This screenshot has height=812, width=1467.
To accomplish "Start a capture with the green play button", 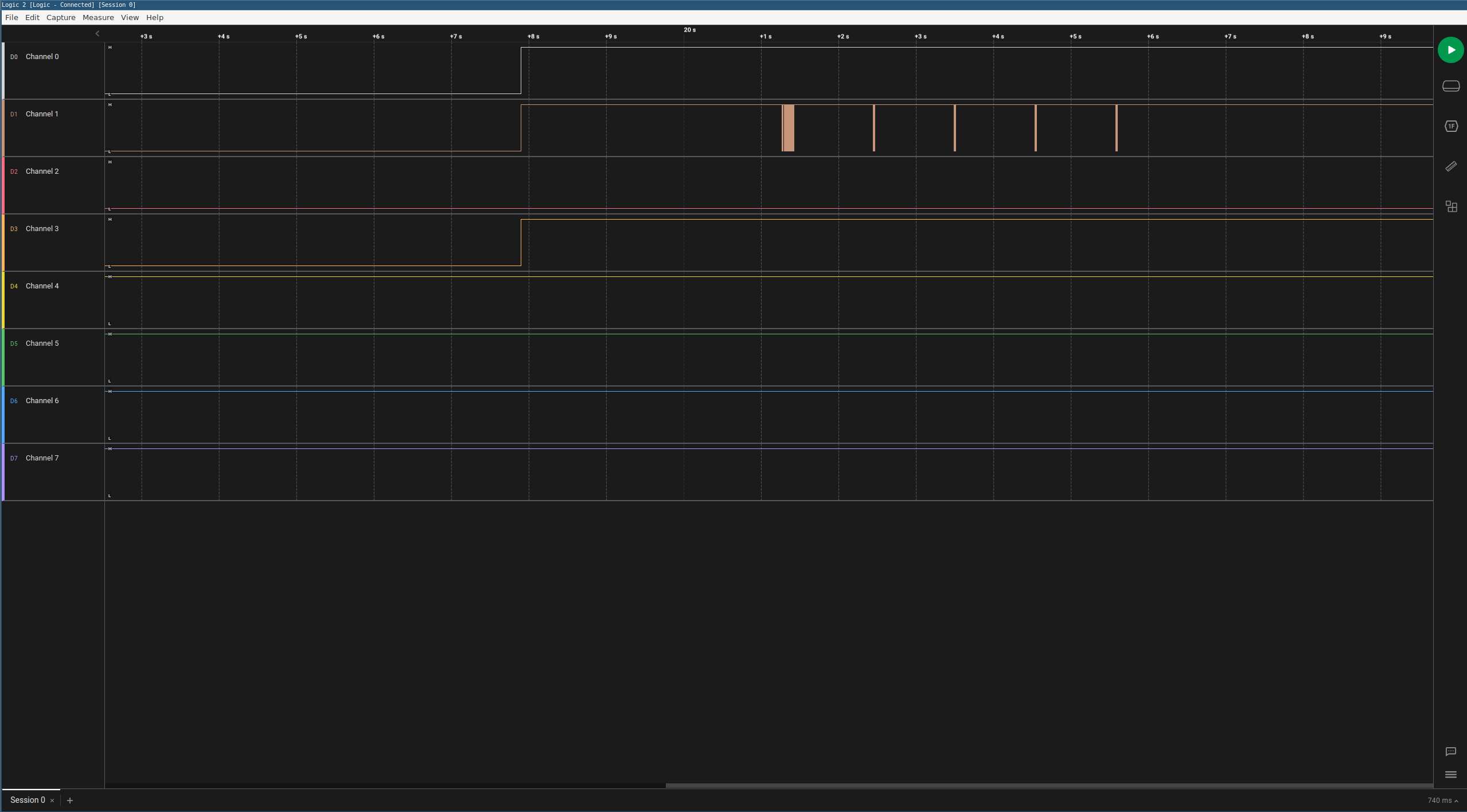I will point(1450,50).
